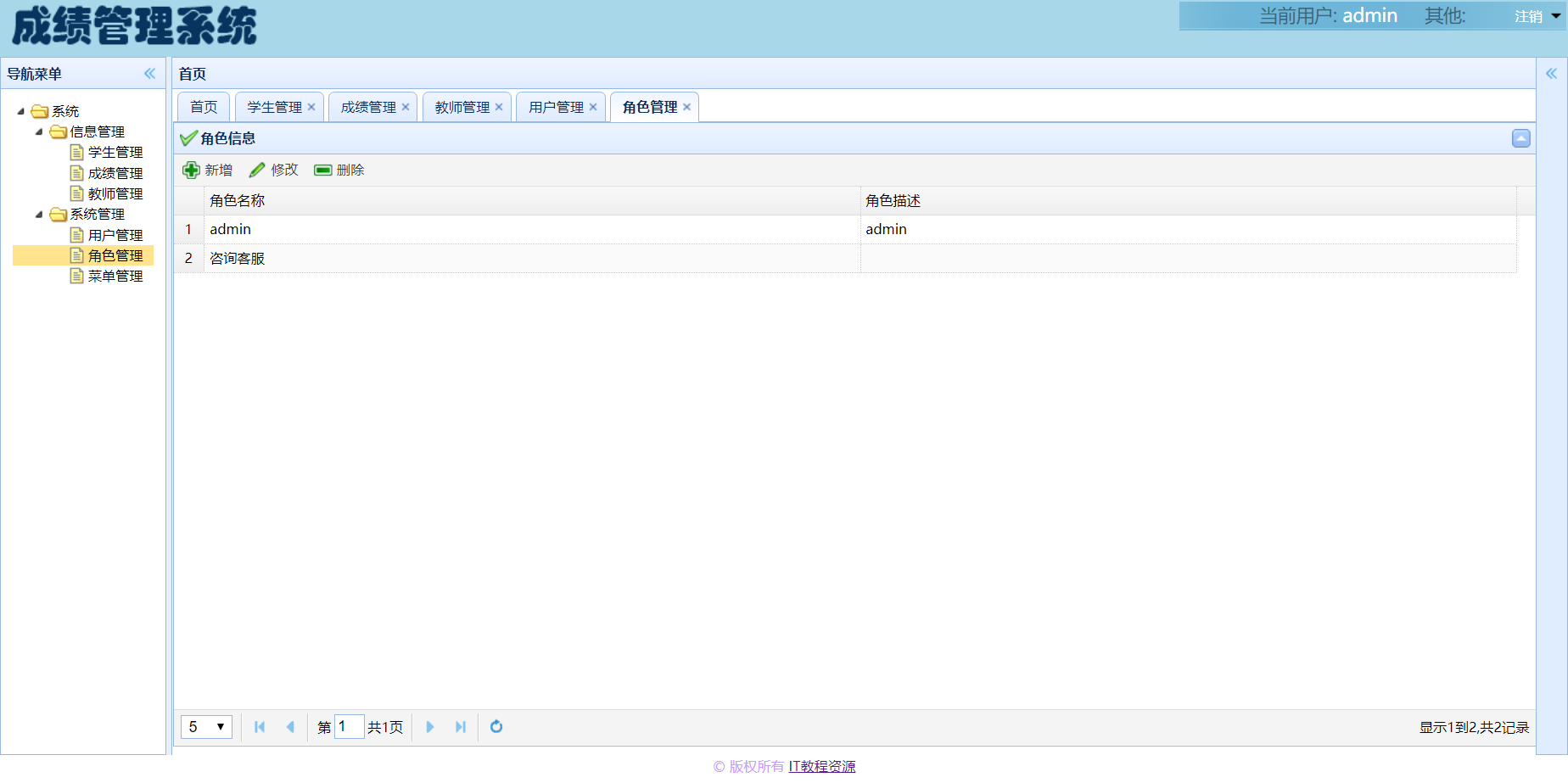Select the 角色管理 tab
Image resolution: width=1568 pixels, height=783 pixels.
tap(650, 107)
